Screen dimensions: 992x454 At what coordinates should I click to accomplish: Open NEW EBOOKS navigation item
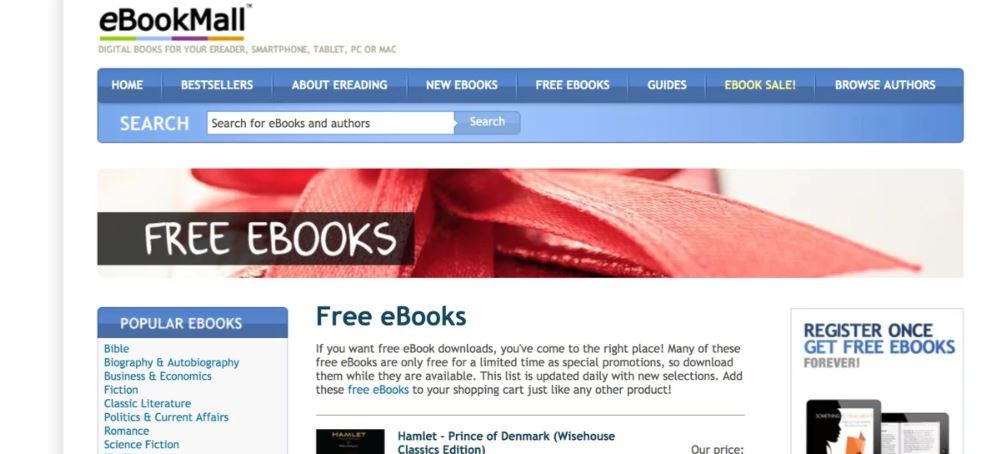point(462,85)
